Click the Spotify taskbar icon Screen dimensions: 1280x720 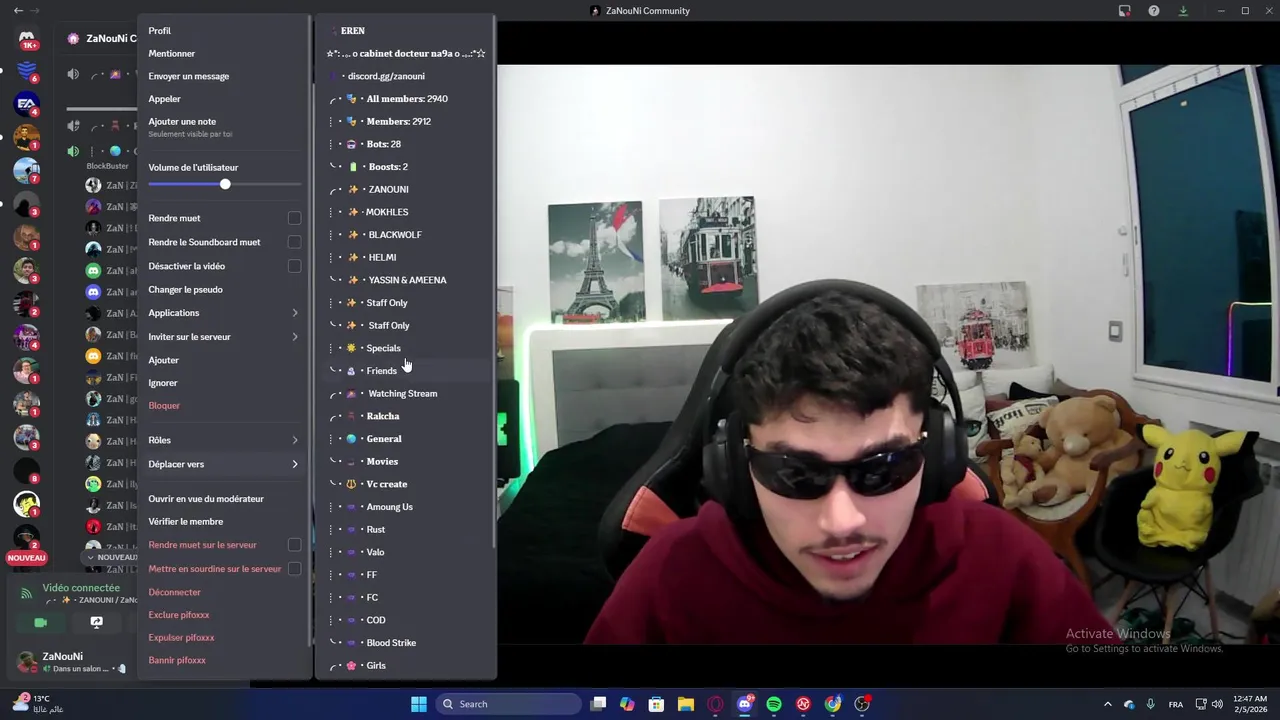(x=774, y=704)
